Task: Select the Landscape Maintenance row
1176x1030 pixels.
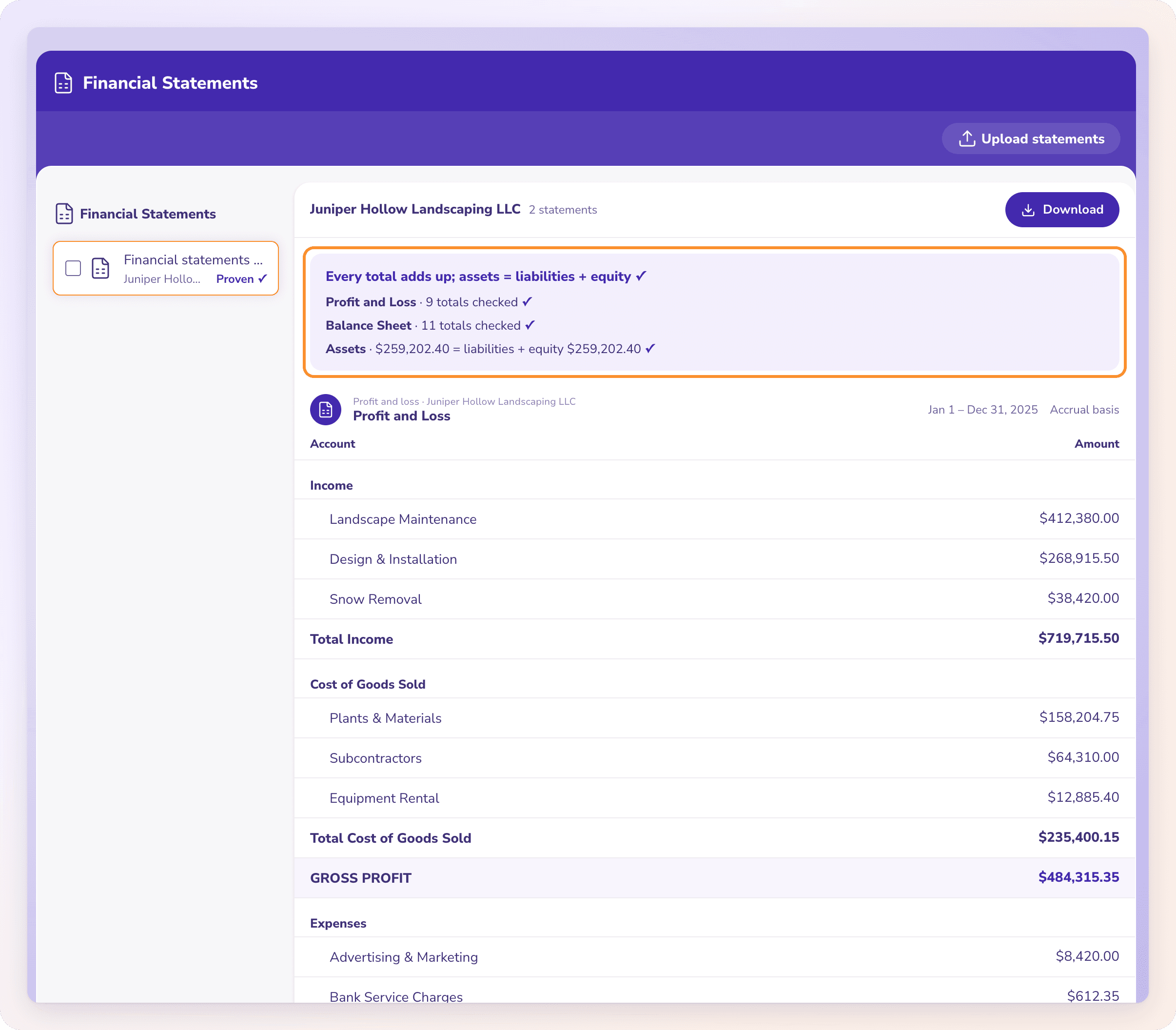Action: coord(714,519)
